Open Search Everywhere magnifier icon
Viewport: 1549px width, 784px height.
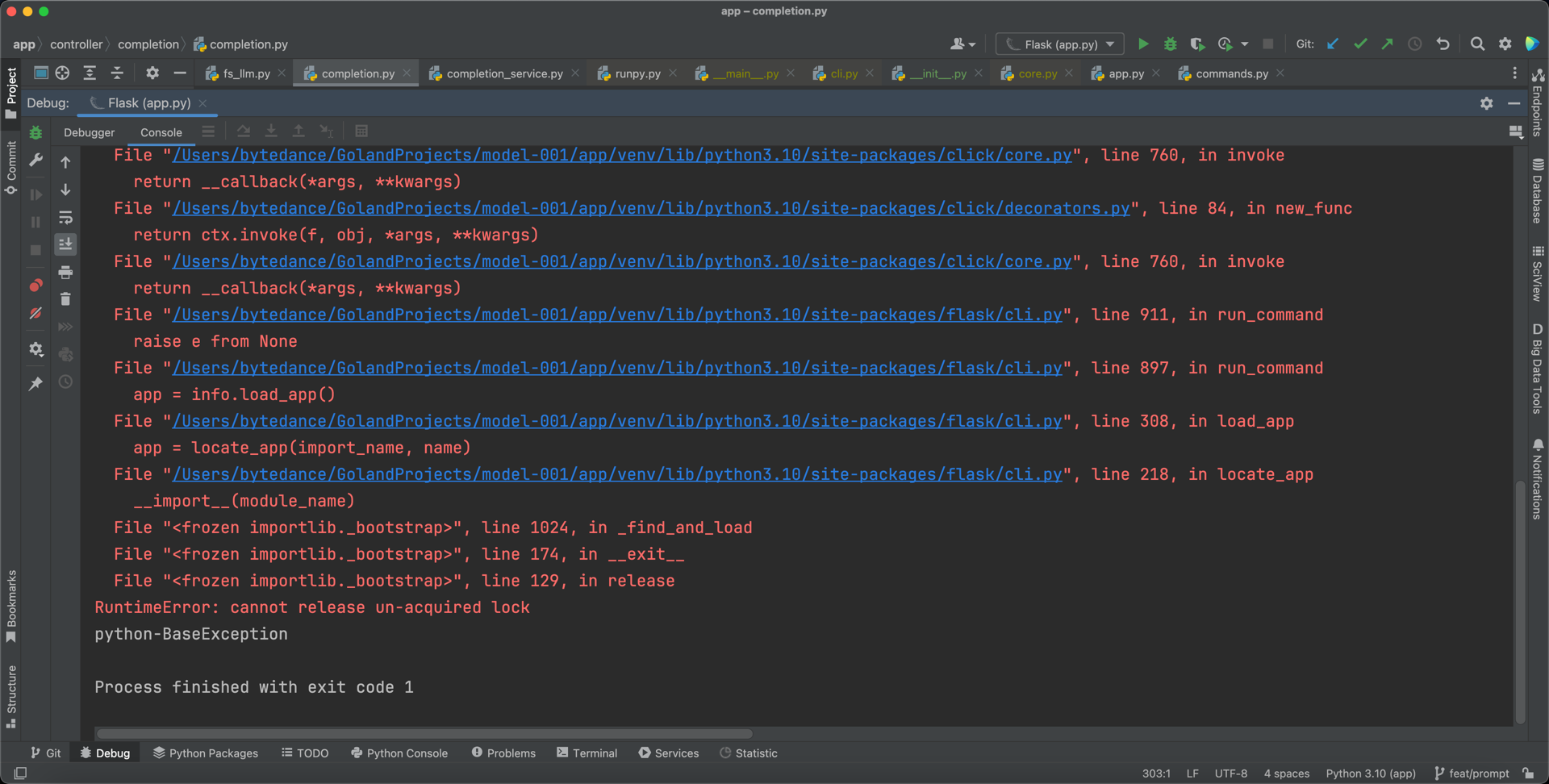(1477, 44)
